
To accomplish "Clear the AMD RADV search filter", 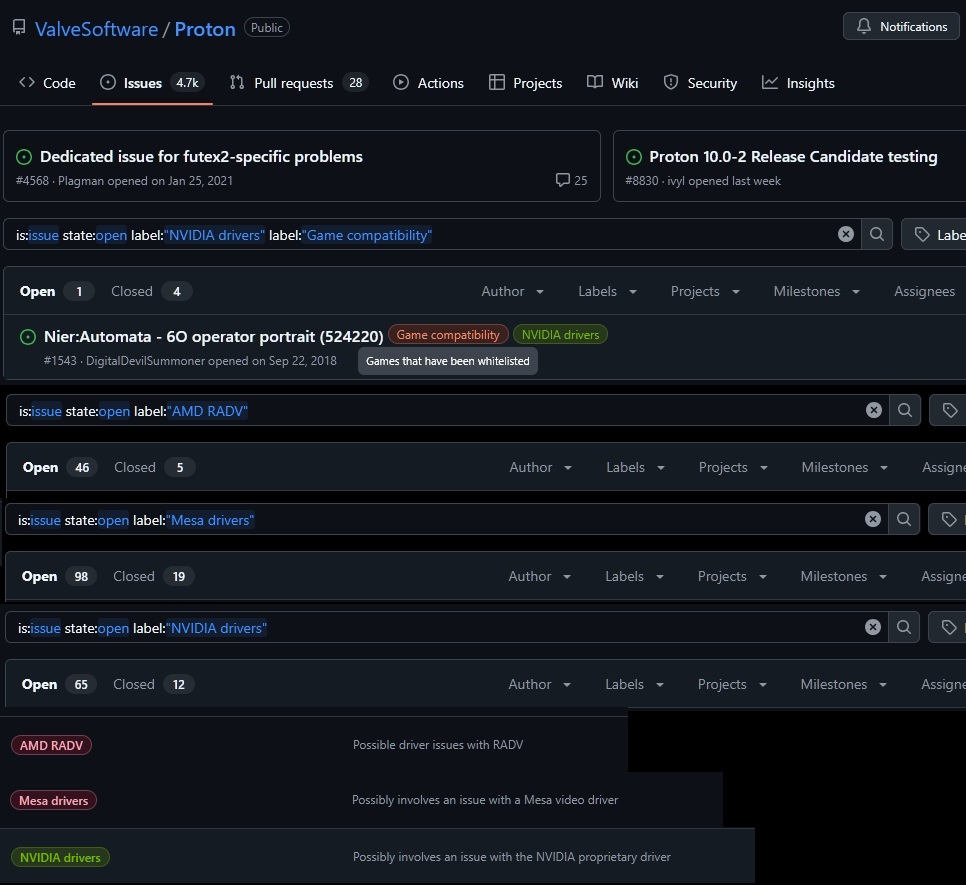I will [x=874, y=410].
